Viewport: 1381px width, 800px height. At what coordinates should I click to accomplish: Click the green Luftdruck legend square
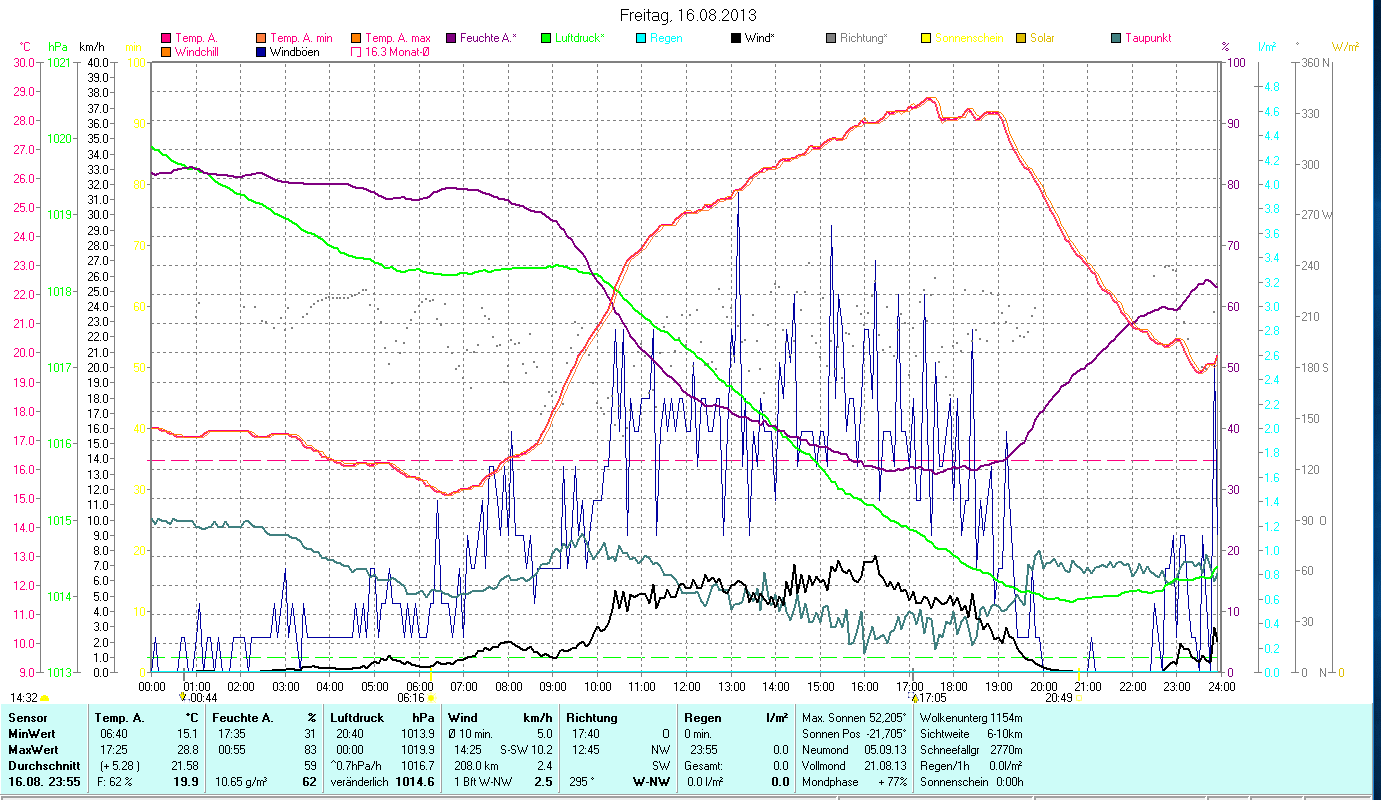coord(545,38)
